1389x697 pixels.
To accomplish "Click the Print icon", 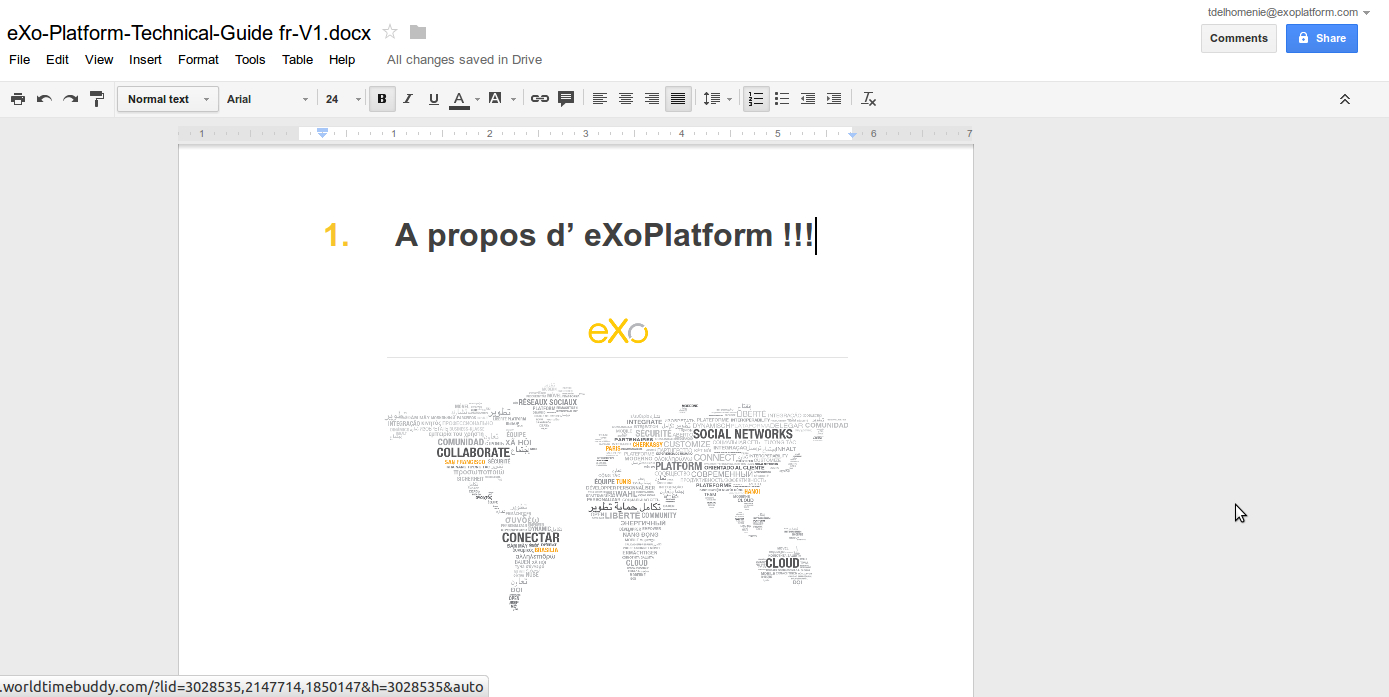I will pos(18,99).
